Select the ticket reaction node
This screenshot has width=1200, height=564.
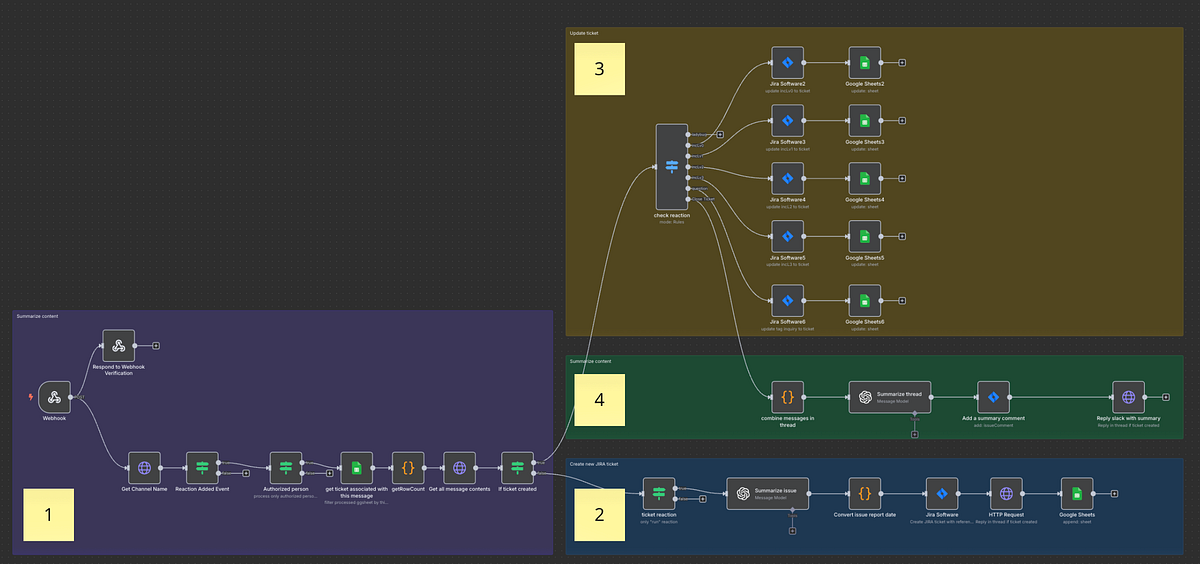pos(659,493)
